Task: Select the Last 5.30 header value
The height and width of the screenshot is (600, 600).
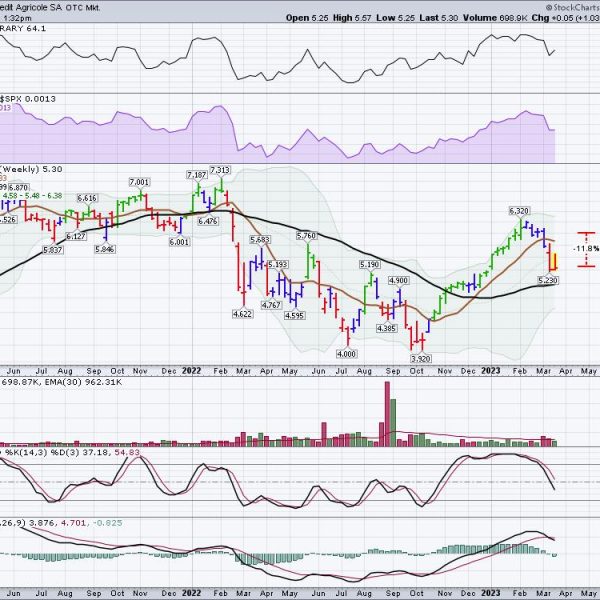Action: [439, 18]
